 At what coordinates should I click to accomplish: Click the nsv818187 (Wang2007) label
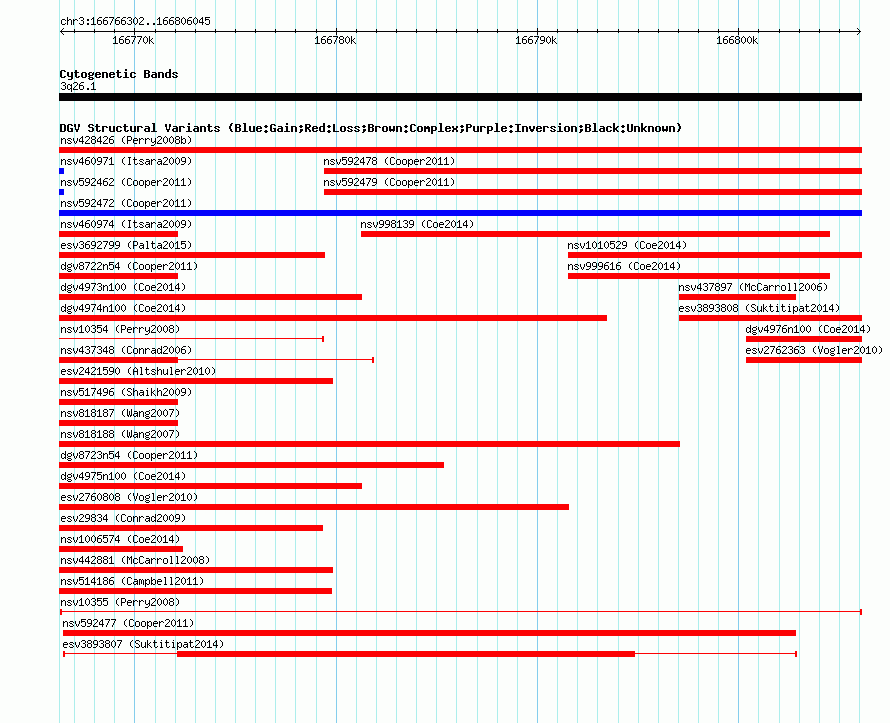point(120,413)
